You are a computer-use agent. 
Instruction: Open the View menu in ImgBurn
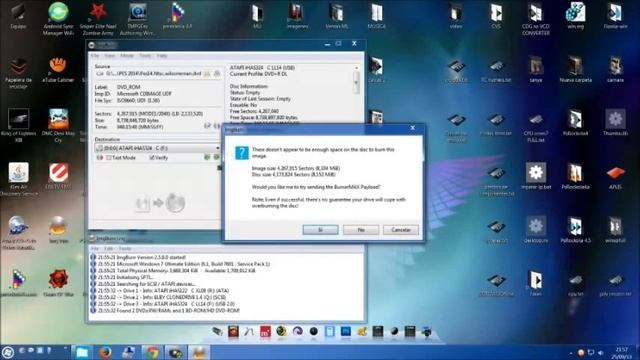coord(109,56)
